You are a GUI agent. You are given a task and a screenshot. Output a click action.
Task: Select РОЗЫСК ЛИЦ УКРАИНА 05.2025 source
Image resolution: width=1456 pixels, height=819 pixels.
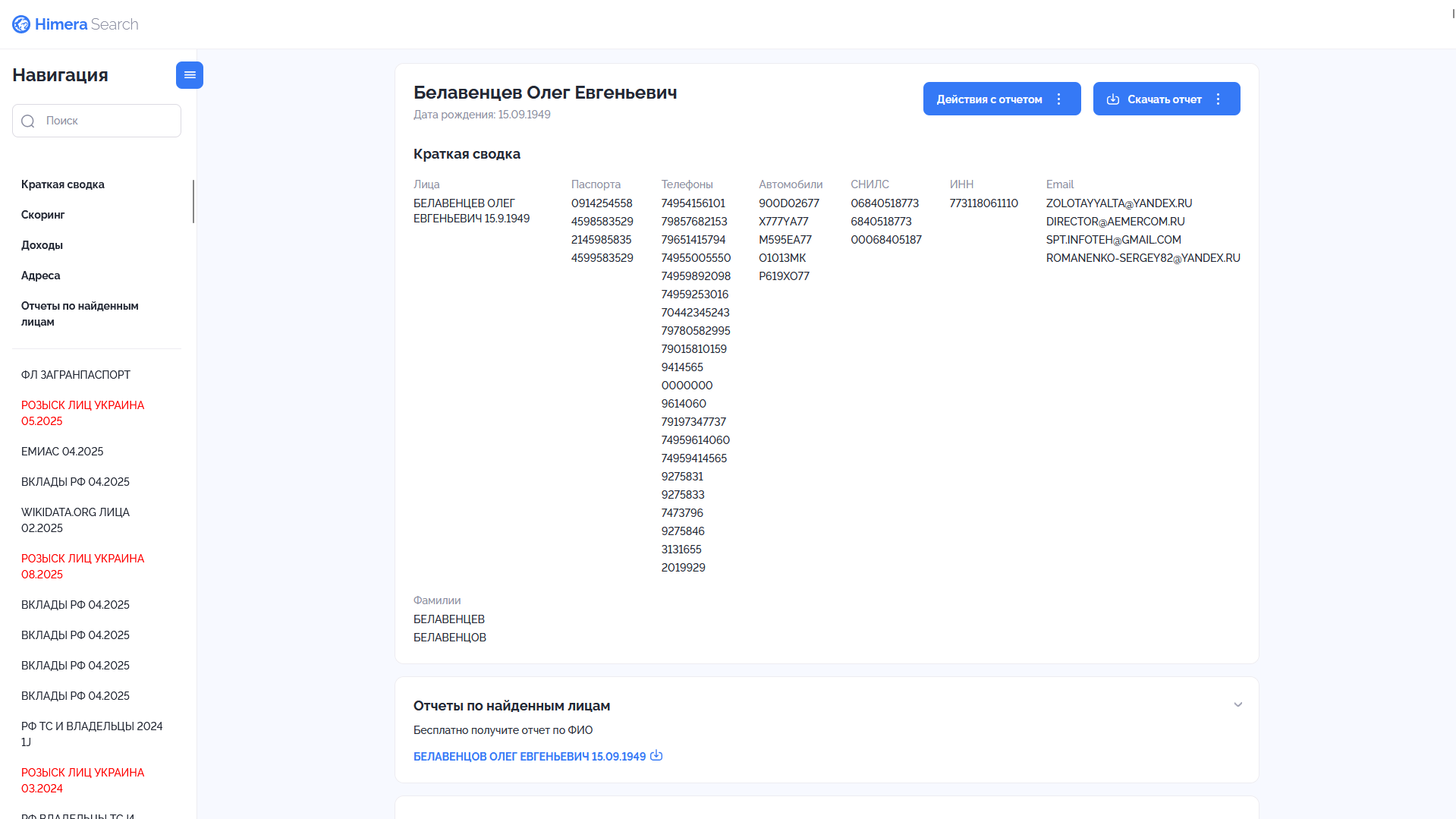click(x=83, y=413)
